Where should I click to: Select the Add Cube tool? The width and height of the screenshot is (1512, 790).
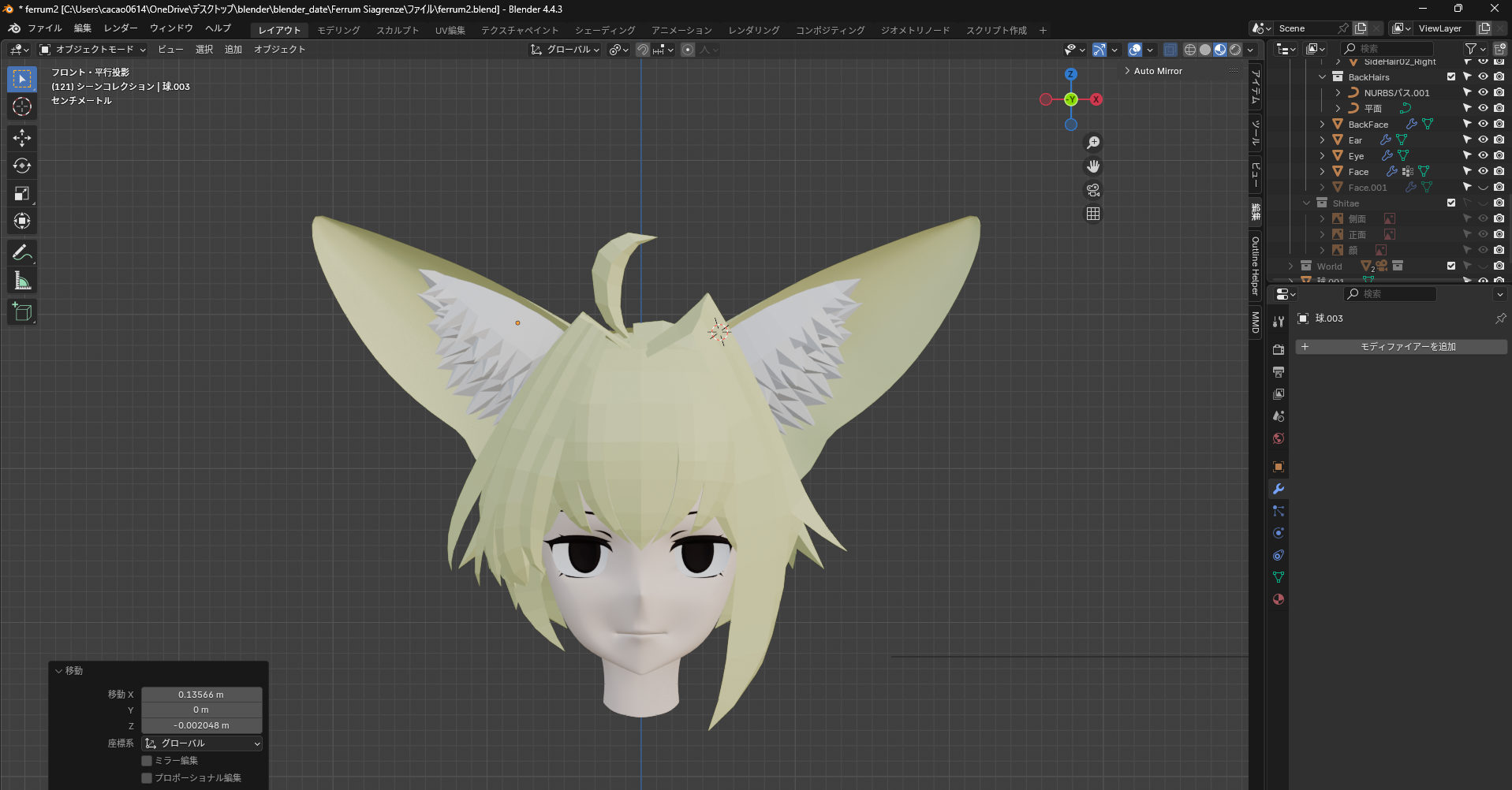(x=22, y=312)
